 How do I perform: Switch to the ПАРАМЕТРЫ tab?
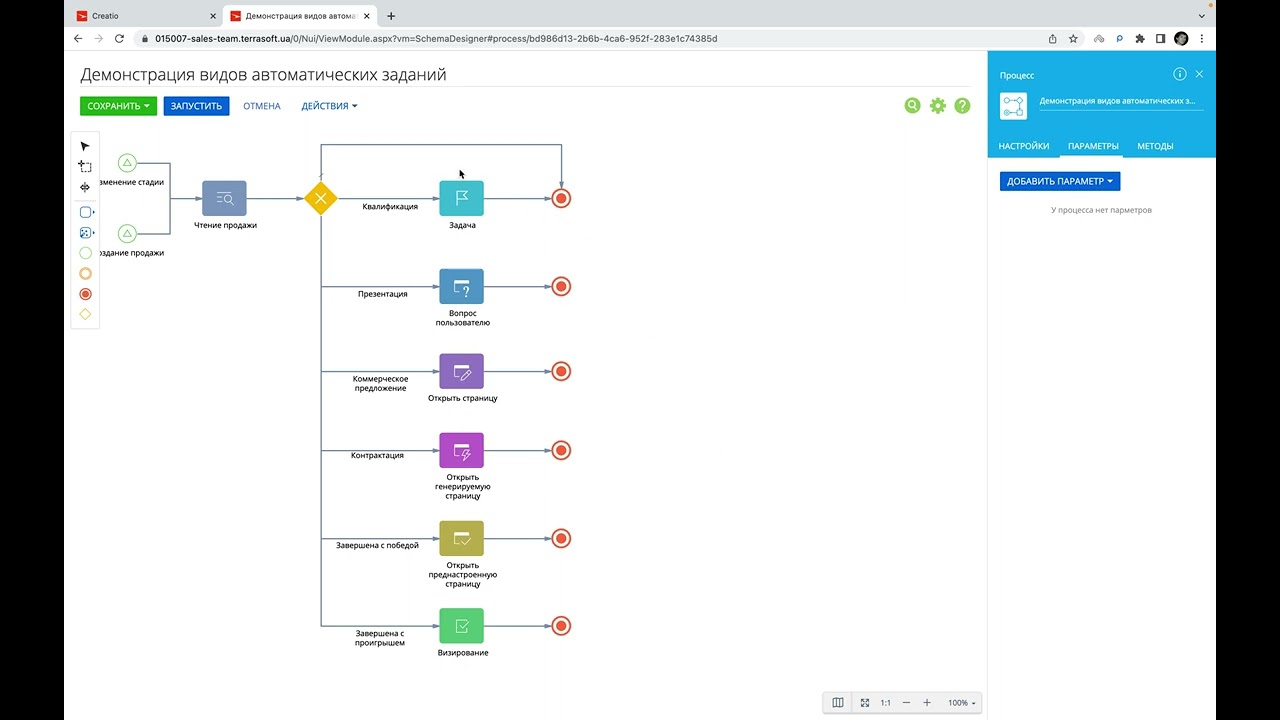pos(1093,146)
